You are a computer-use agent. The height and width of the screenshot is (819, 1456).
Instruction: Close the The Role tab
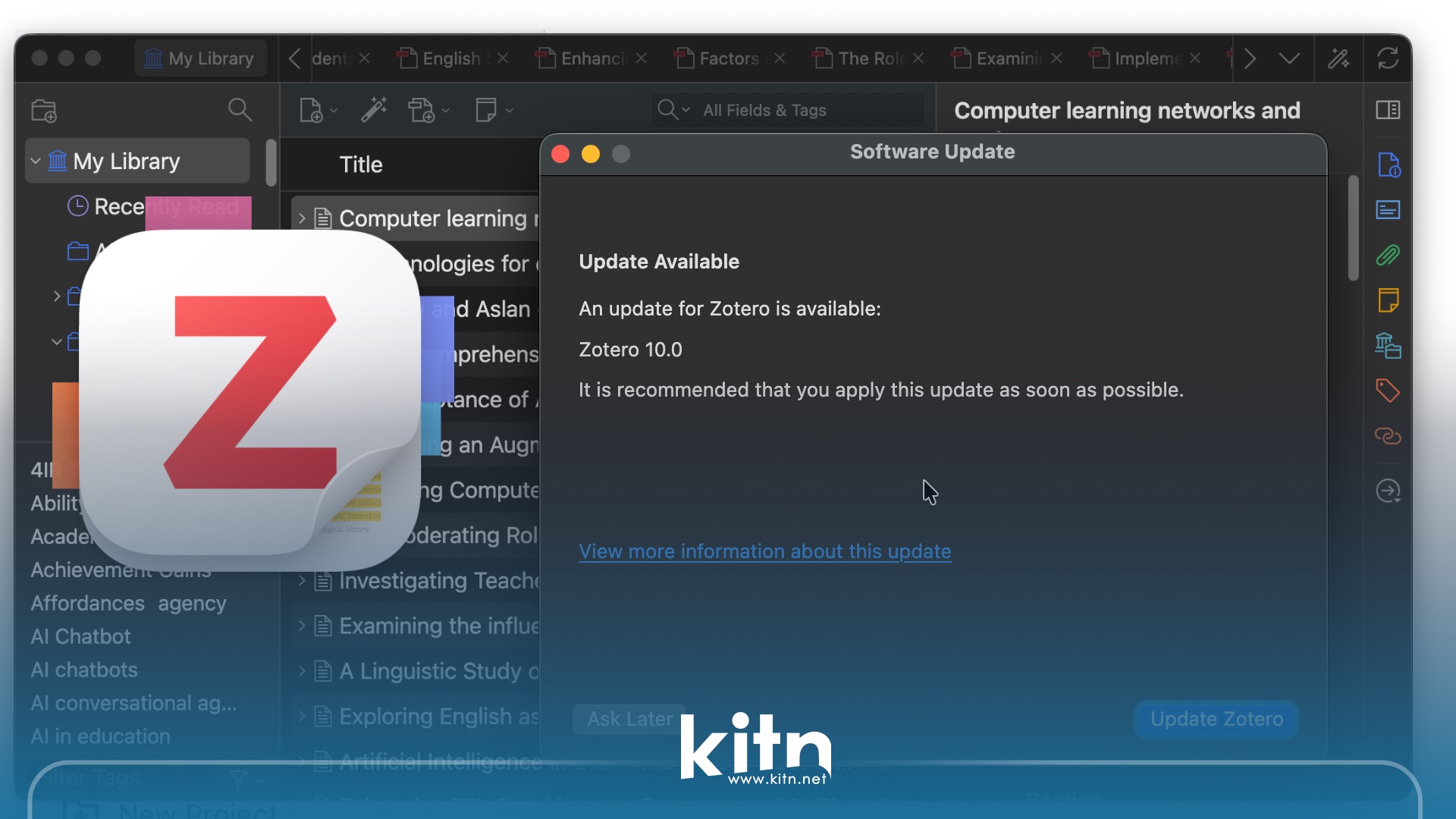(x=918, y=58)
